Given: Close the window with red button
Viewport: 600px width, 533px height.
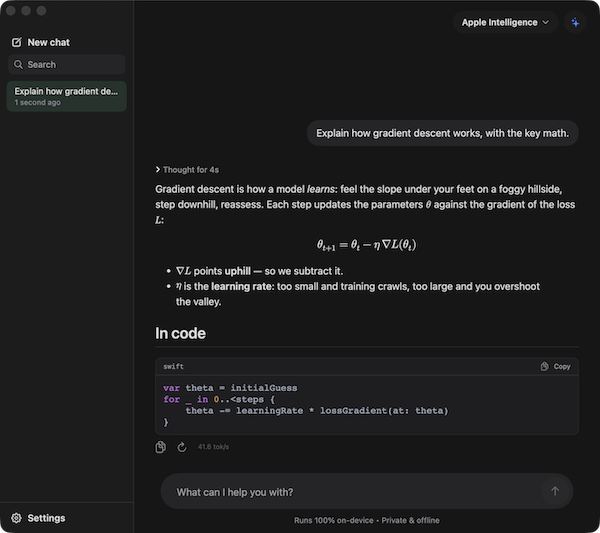Looking at the screenshot, I should (11, 10).
